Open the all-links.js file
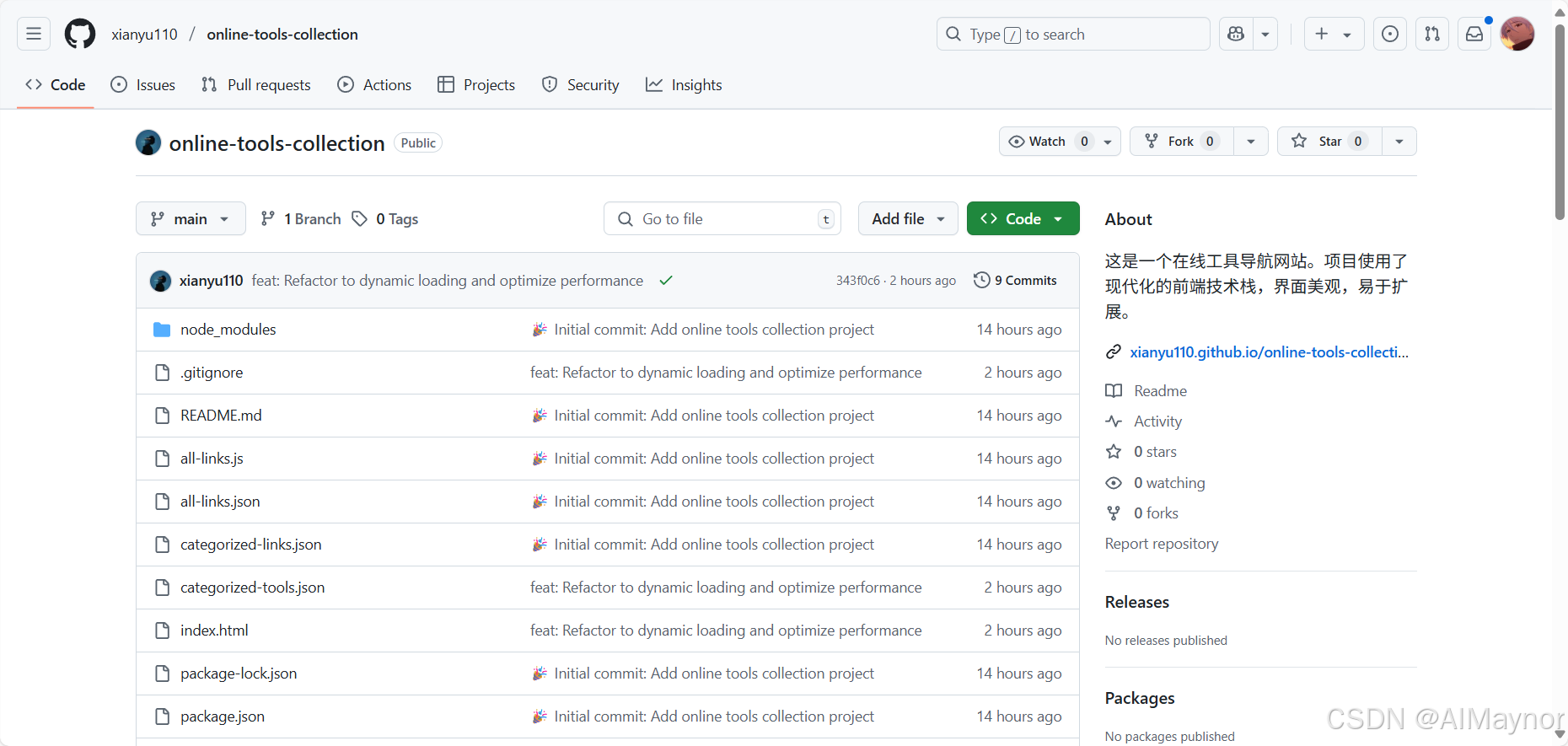Viewport: 1568px width, 746px height. pyautogui.click(x=212, y=459)
